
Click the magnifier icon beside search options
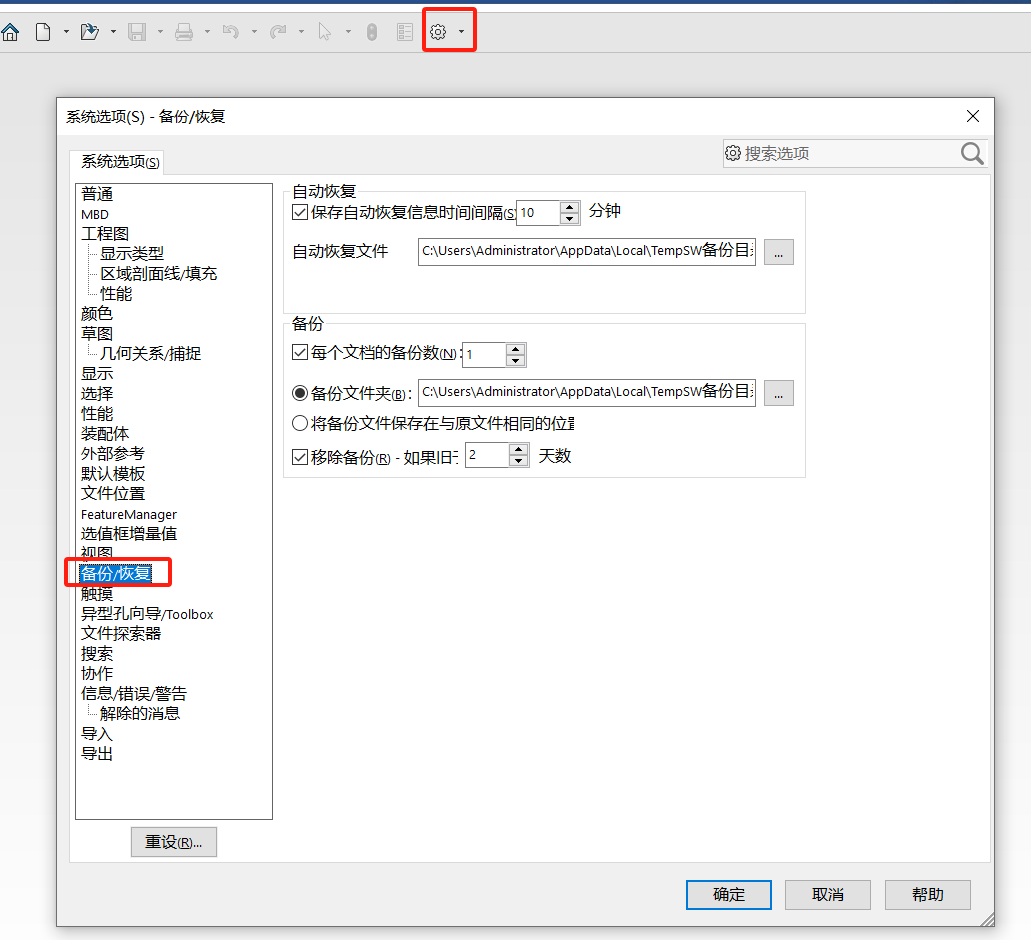pos(972,153)
